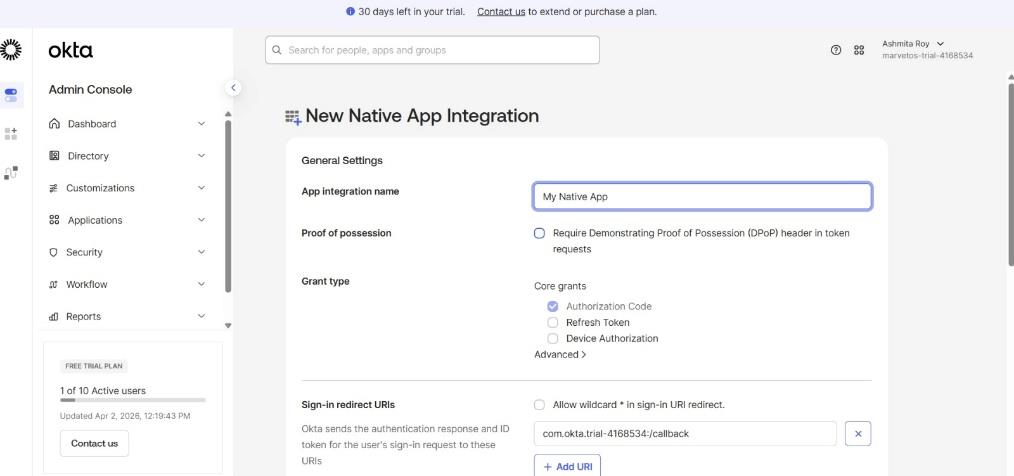Click the Applications grid icon
Image resolution: width=1014 pixels, height=476 pixels.
[x=54, y=220]
